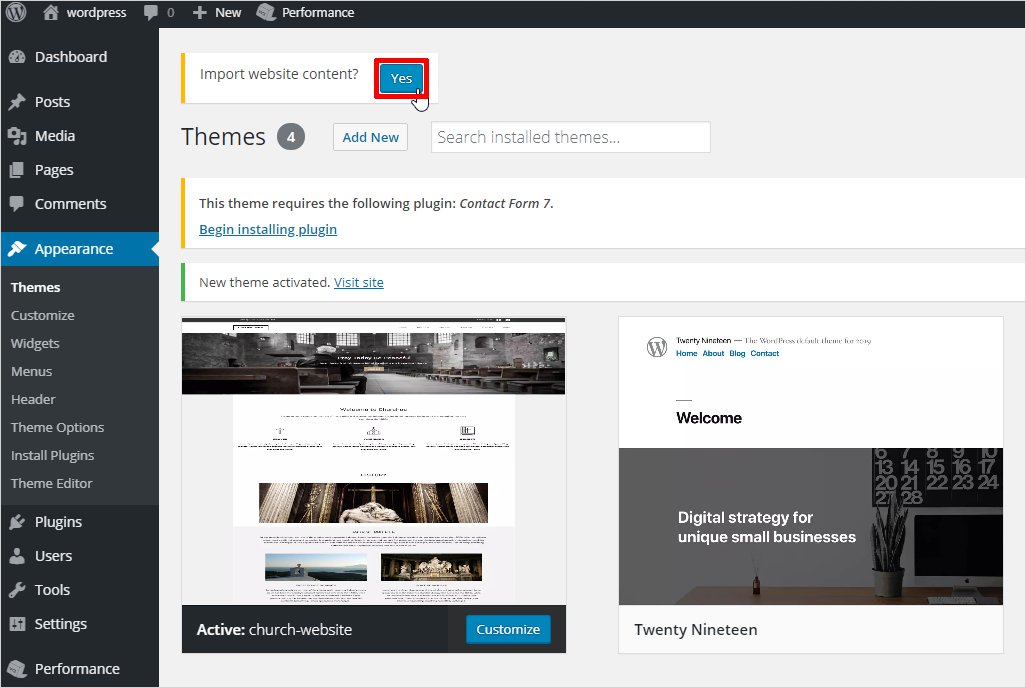Open Menus submenu item
The image size is (1026, 688).
(31, 371)
